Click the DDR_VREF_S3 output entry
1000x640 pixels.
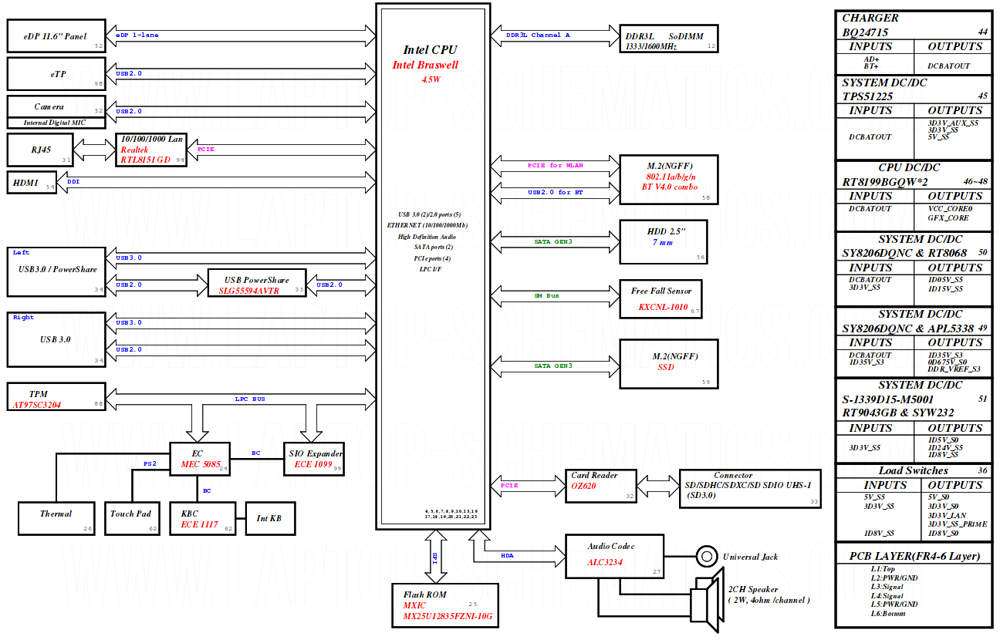pos(954,369)
